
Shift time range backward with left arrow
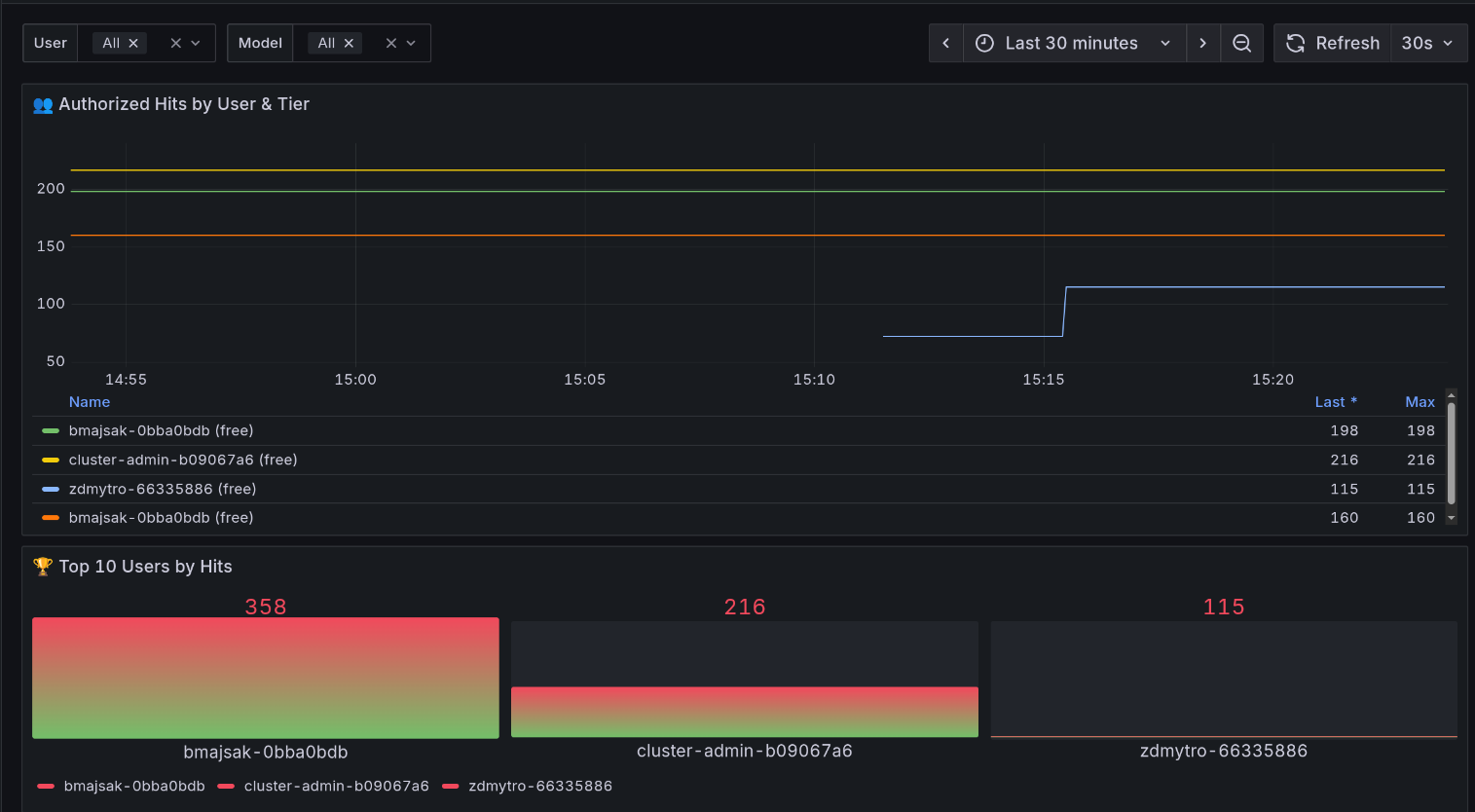pyautogui.click(x=945, y=43)
